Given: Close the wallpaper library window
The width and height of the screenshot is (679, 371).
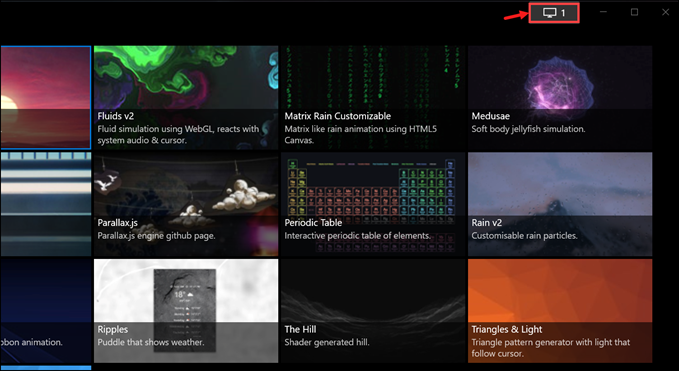Looking at the screenshot, I should (666, 12).
